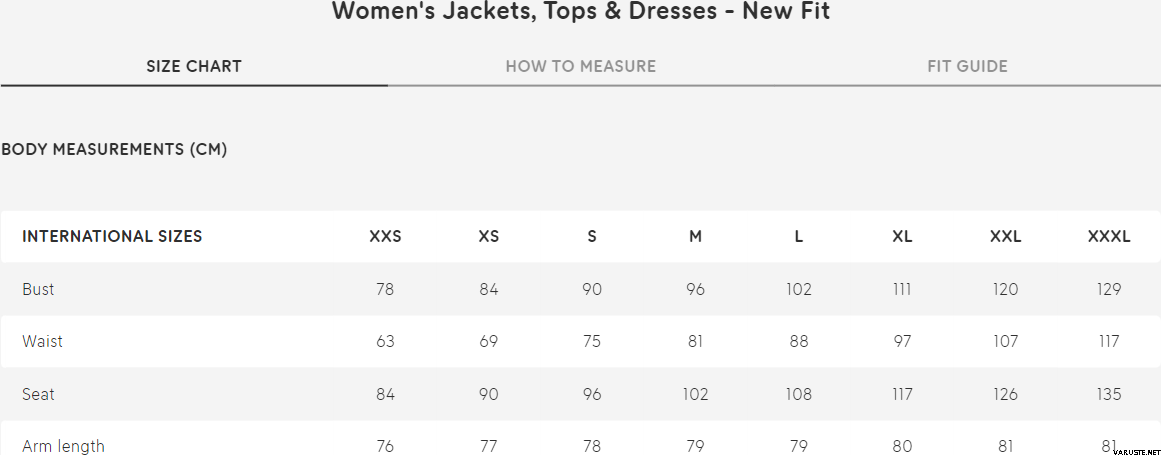Image resolution: width=1161 pixels, height=455 pixels.
Task: Click the Seat row label
Action: click(38, 394)
